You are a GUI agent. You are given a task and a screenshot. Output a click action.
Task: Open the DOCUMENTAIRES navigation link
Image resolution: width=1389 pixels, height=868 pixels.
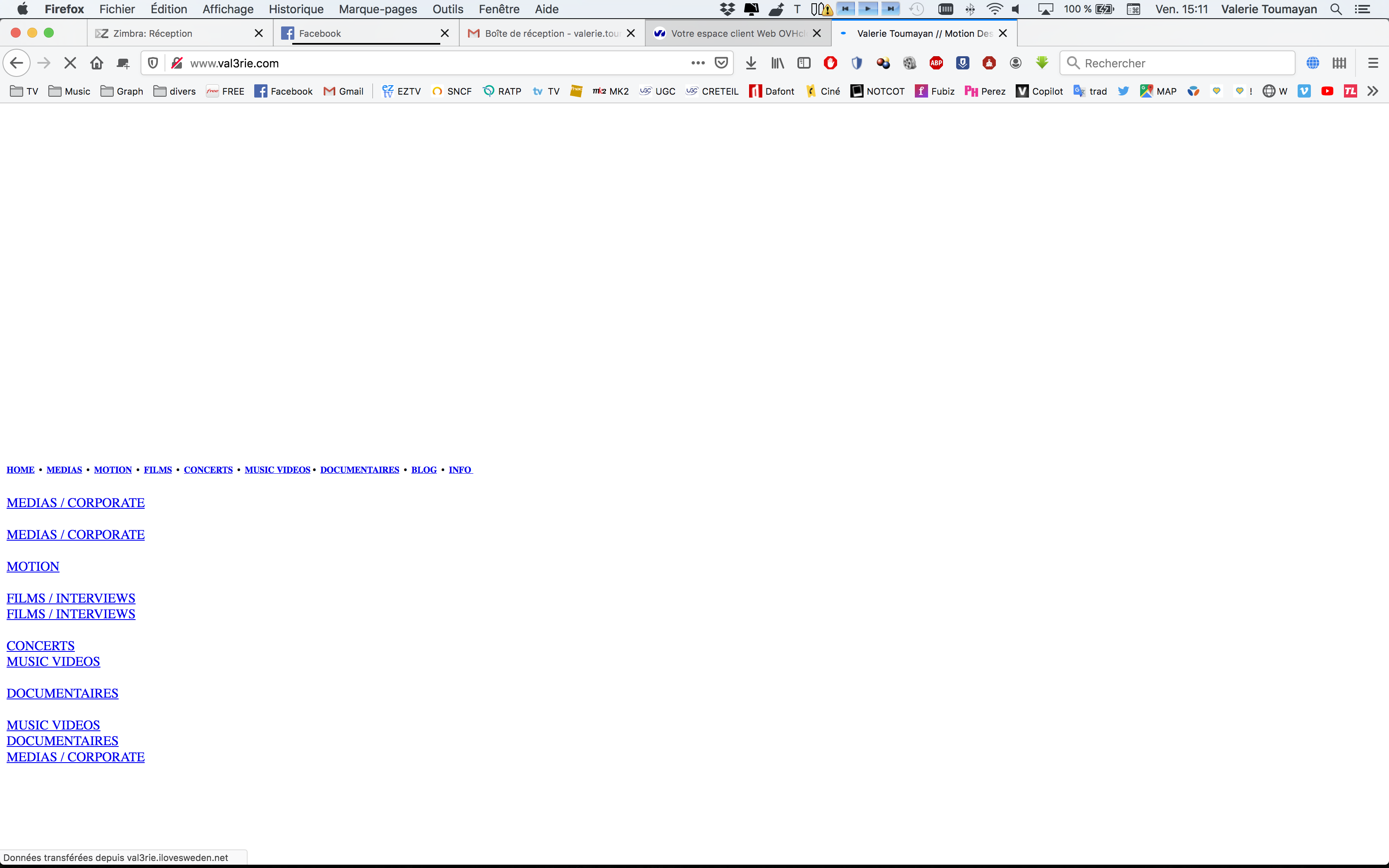(359, 470)
